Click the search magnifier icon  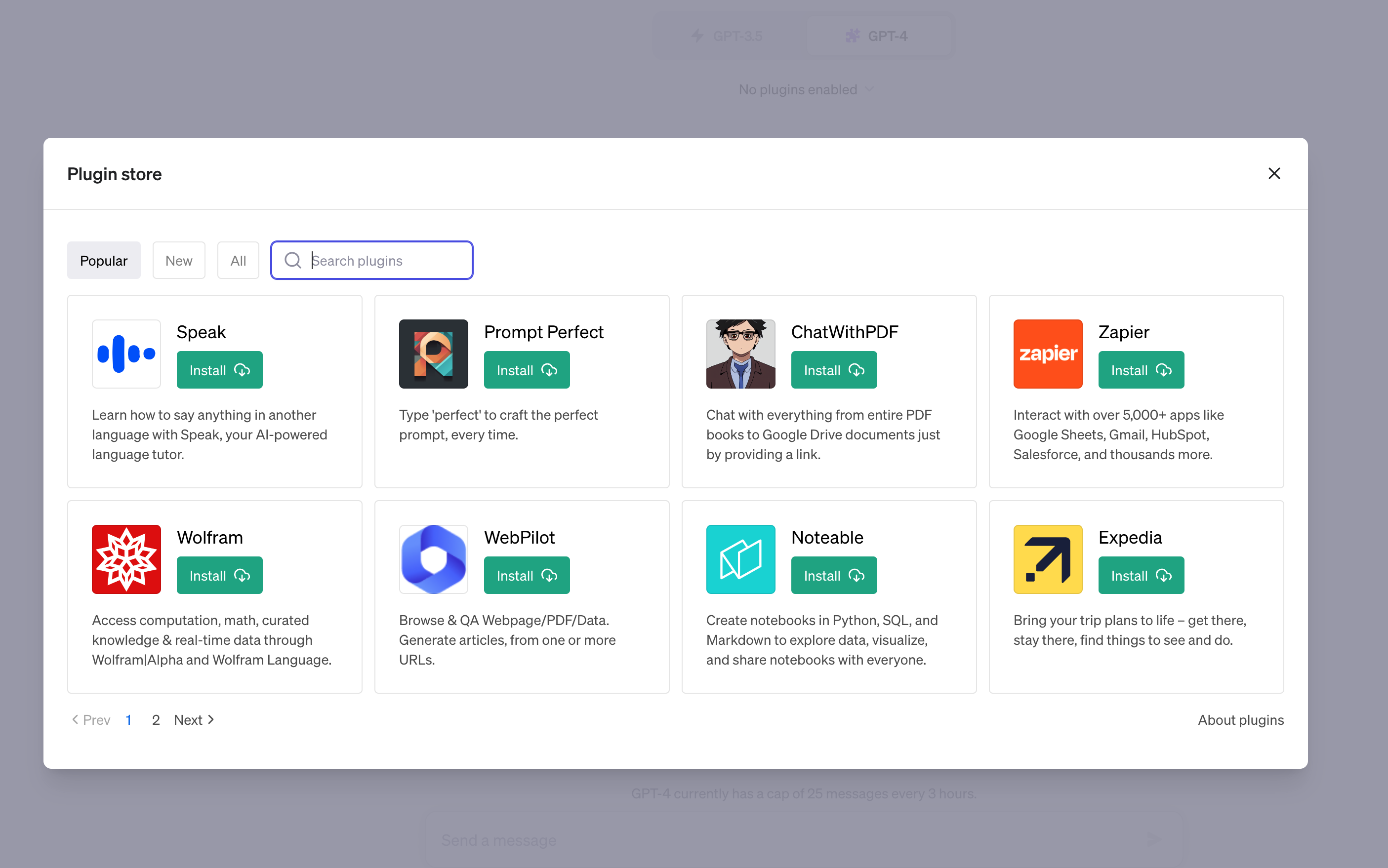293,261
